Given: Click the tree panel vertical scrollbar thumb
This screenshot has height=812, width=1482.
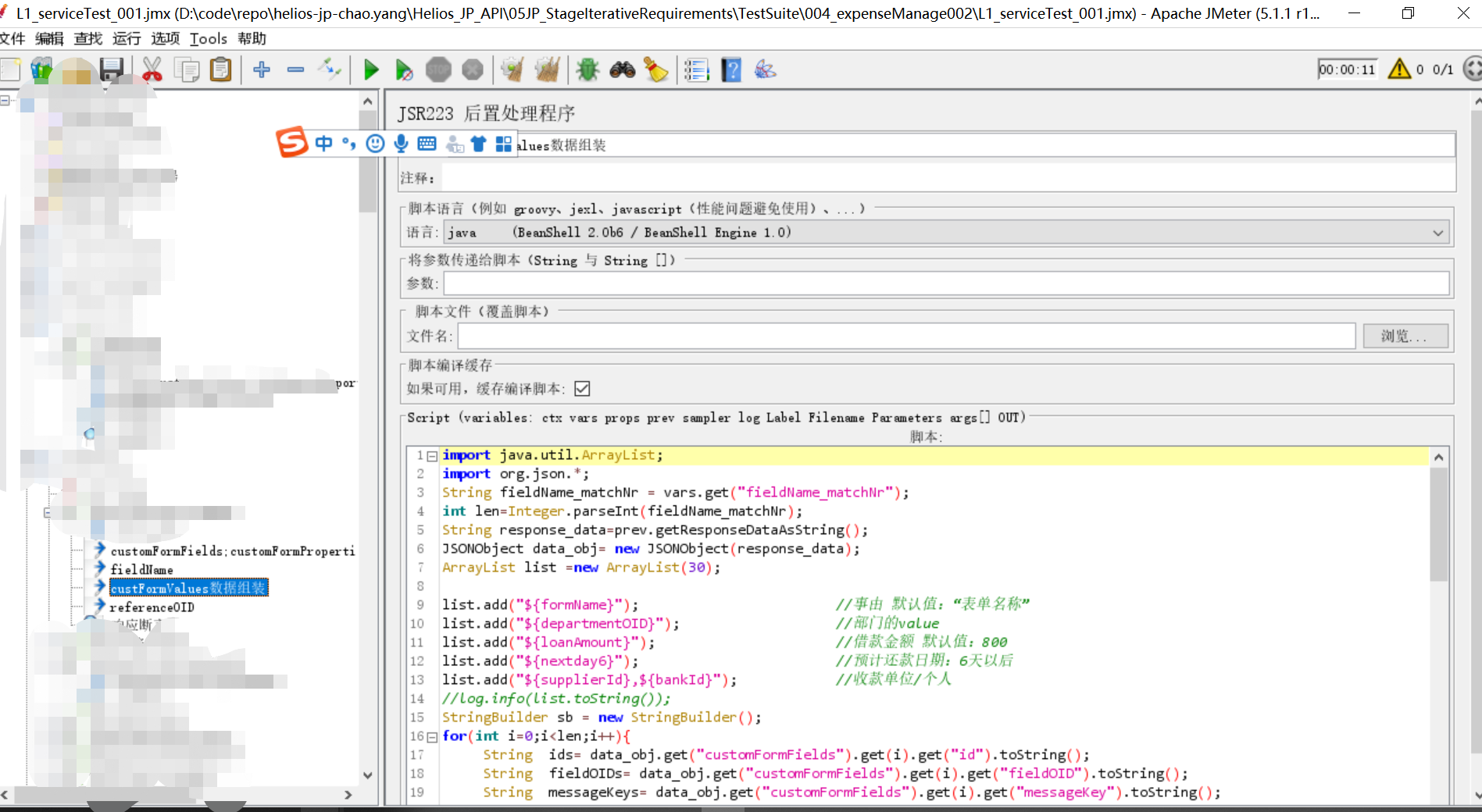Looking at the screenshot, I should tap(368, 161).
